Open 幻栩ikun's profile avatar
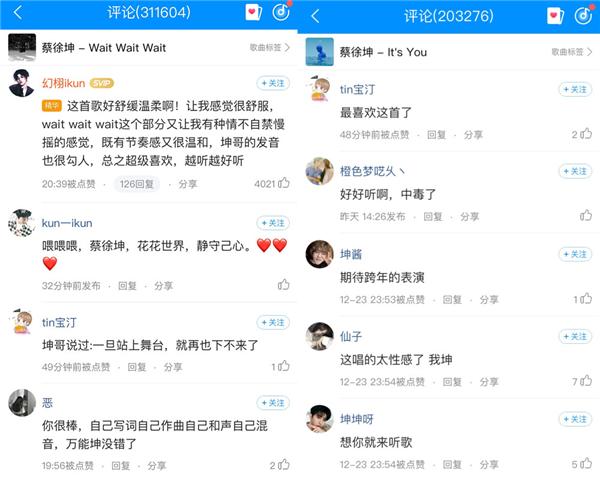The height and width of the screenshot is (479, 600). click(x=22, y=83)
